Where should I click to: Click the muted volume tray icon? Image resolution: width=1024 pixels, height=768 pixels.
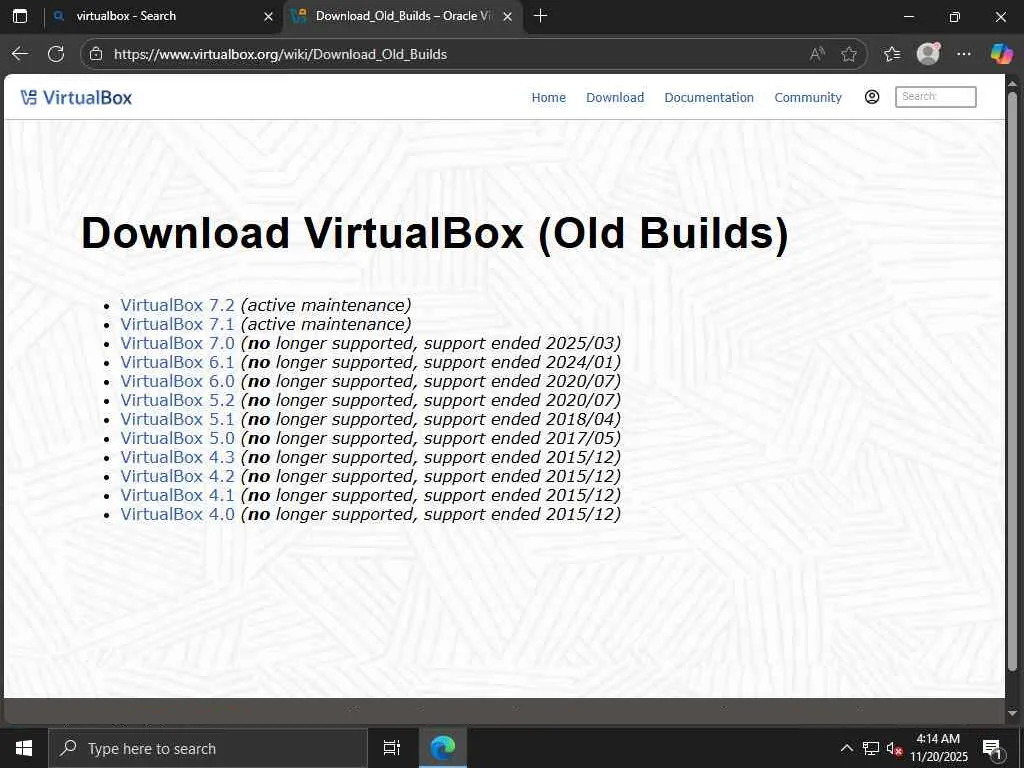tap(895, 748)
